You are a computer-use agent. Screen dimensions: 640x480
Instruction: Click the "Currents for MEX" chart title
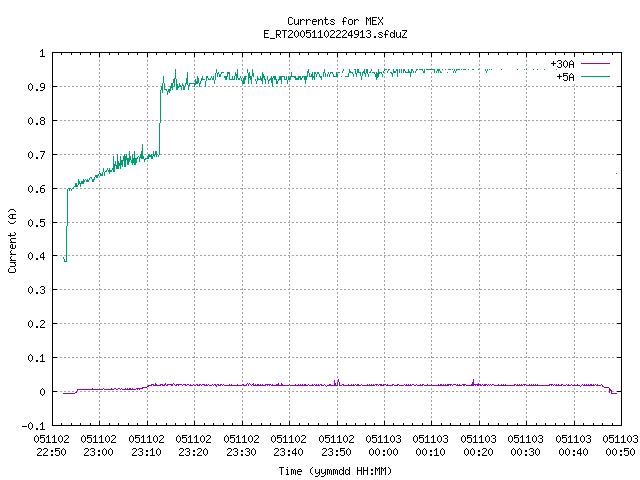coord(335,21)
